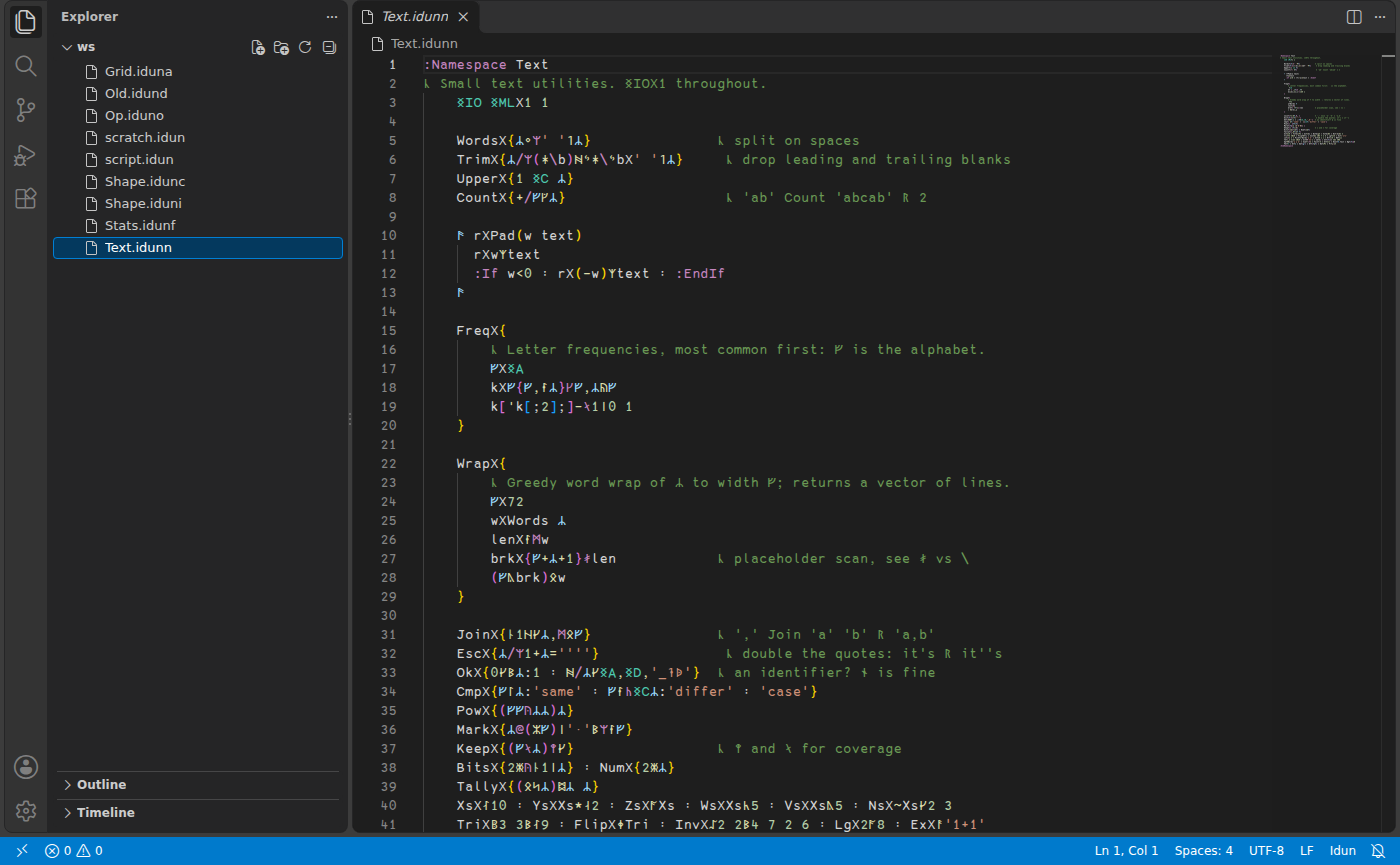Open the Explorer view in activity bar

coord(26,21)
